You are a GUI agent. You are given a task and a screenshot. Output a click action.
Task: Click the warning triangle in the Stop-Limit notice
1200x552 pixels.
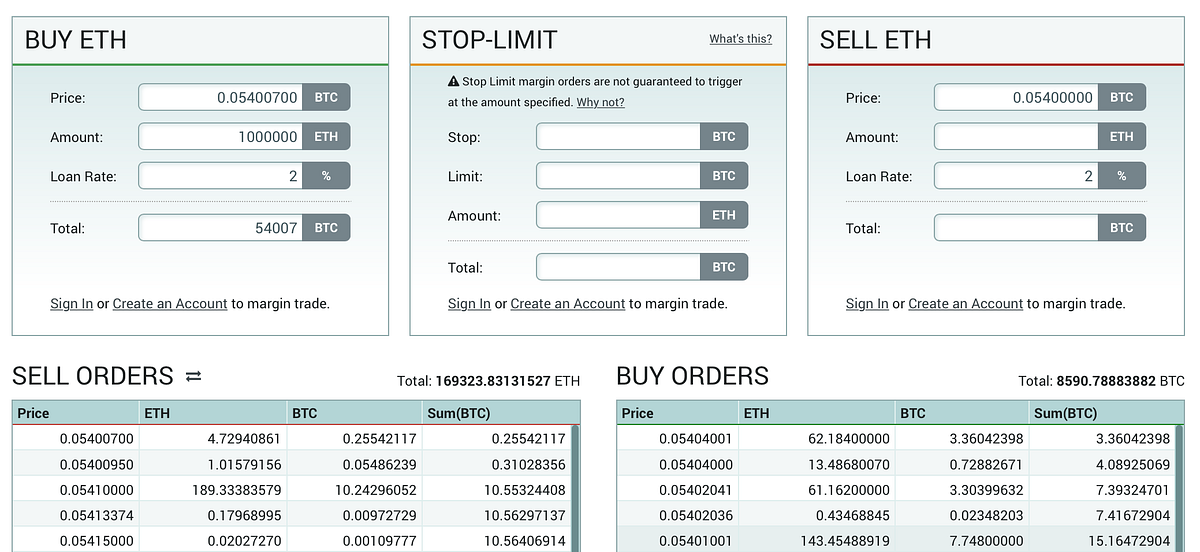(x=453, y=82)
